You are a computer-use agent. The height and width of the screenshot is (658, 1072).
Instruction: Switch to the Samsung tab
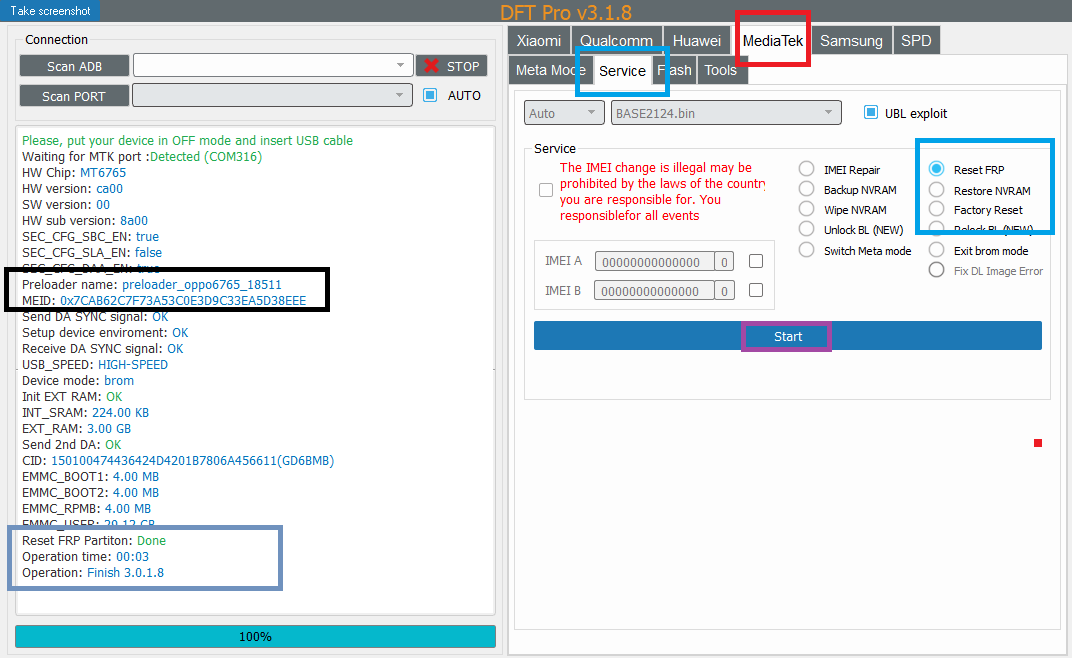[851, 40]
